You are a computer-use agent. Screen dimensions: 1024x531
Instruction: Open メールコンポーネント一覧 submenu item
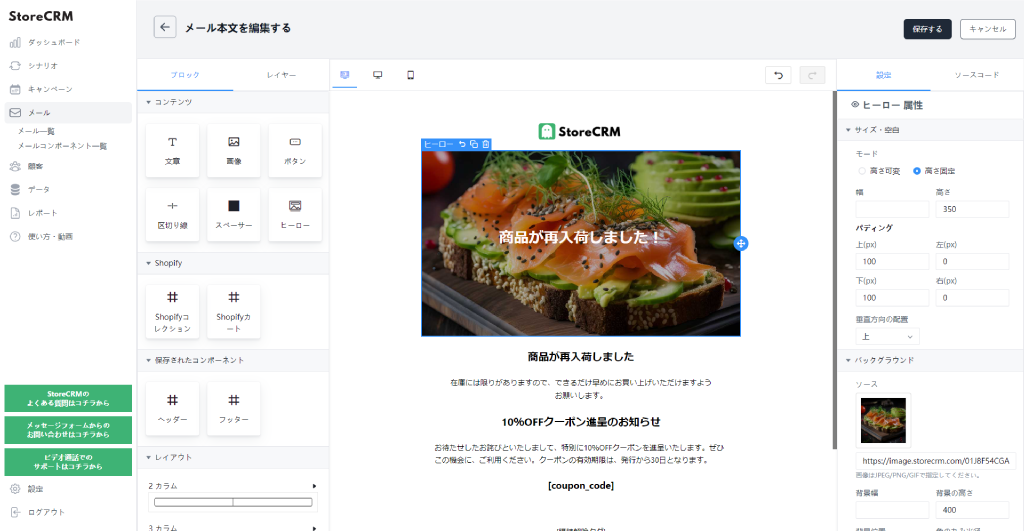(x=62, y=146)
